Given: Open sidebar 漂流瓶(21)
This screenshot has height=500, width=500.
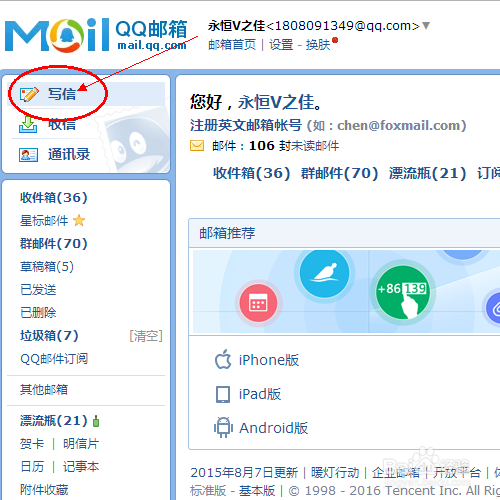Looking at the screenshot, I should point(54,421).
